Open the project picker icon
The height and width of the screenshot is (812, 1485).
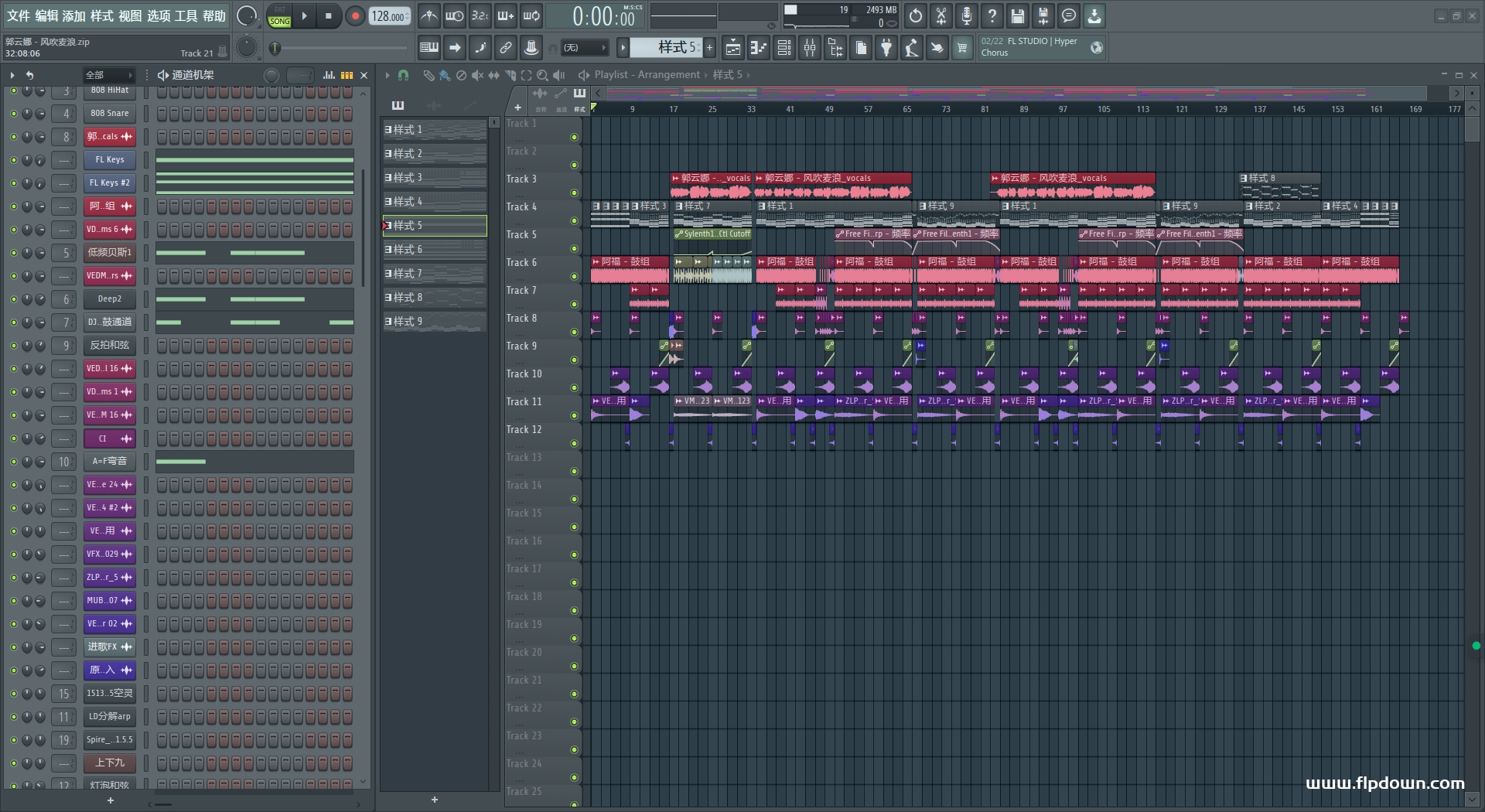click(x=861, y=48)
